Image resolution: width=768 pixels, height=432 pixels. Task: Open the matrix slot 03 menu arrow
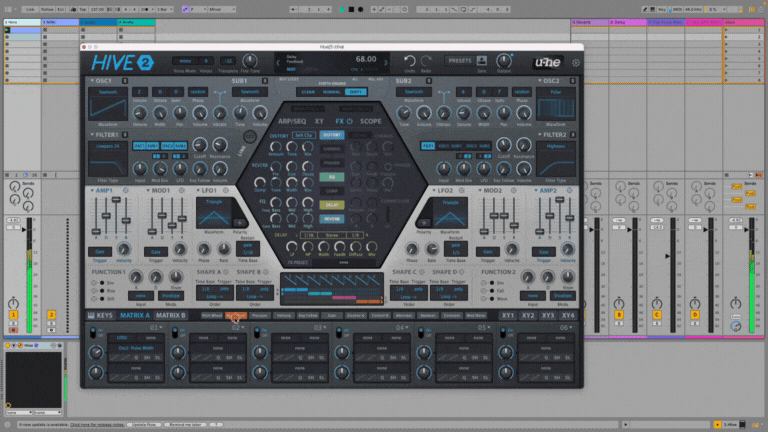coord(325,327)
